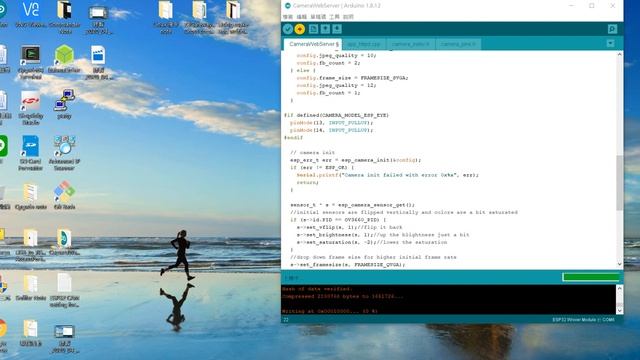Click the 'Writing at 0x00010000' console line
Viewport: 640px width, 360px height.
330,311
